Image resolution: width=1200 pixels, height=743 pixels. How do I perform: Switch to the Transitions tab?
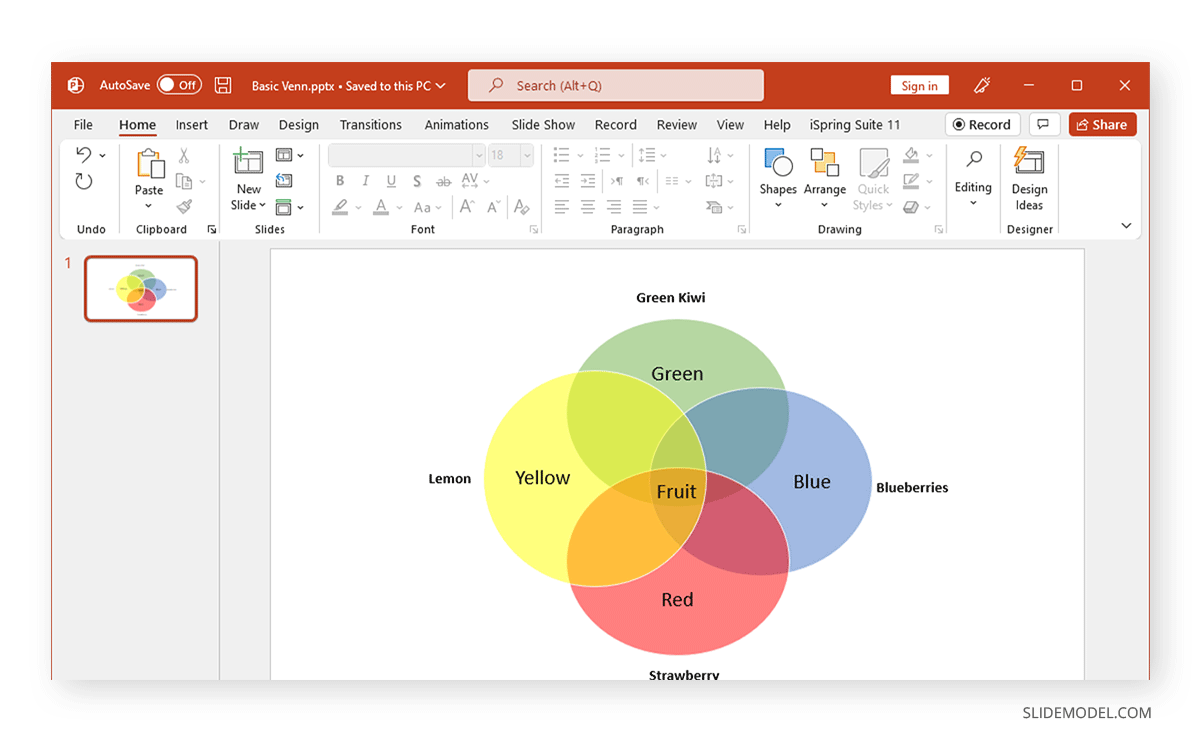371,125
